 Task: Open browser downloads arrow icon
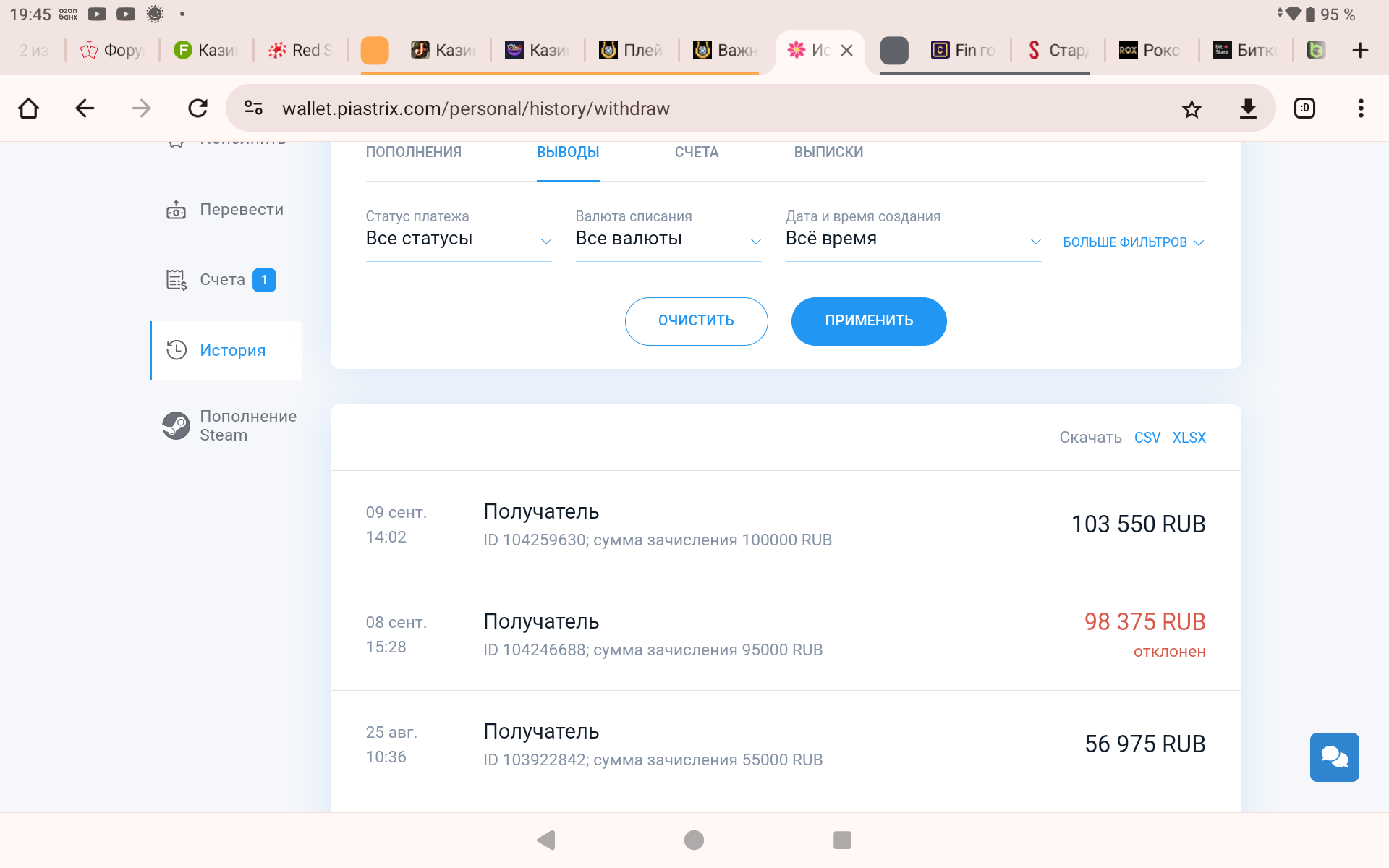point(1248,109)
